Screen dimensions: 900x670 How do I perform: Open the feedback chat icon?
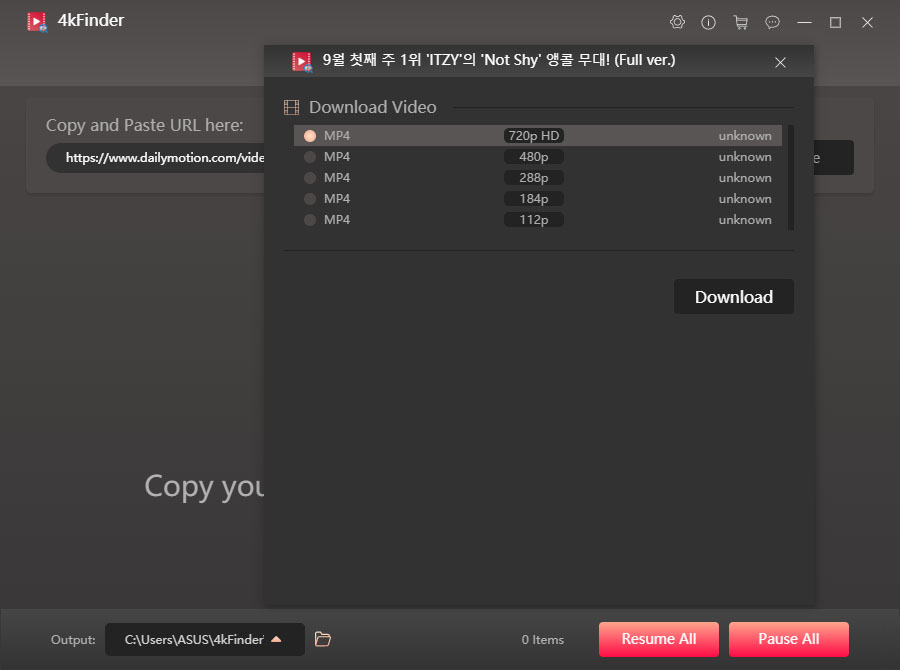[772, 22]
